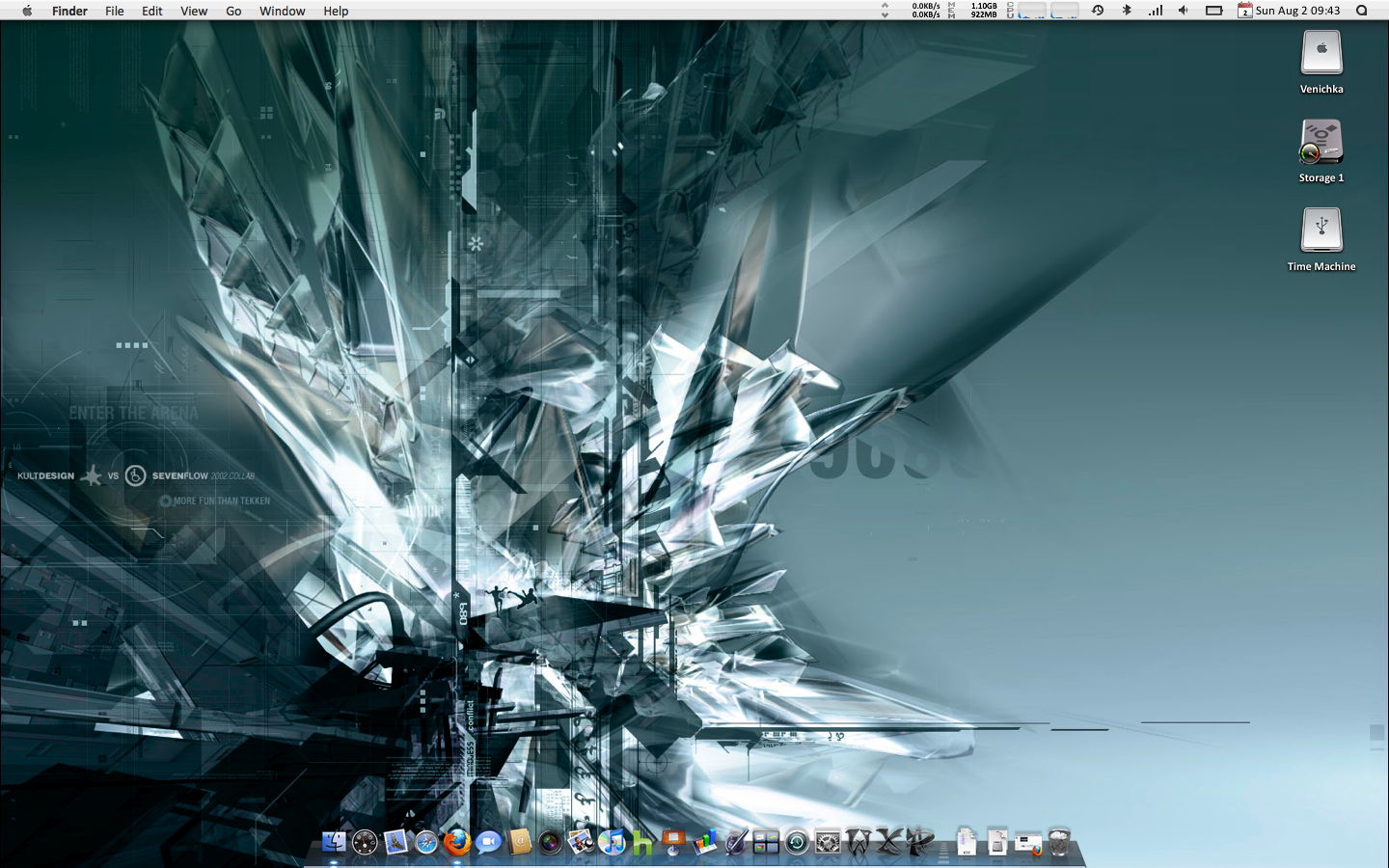Open Finder from the Dock
The image size is (1389, 868).
click(x=334, y=842)
